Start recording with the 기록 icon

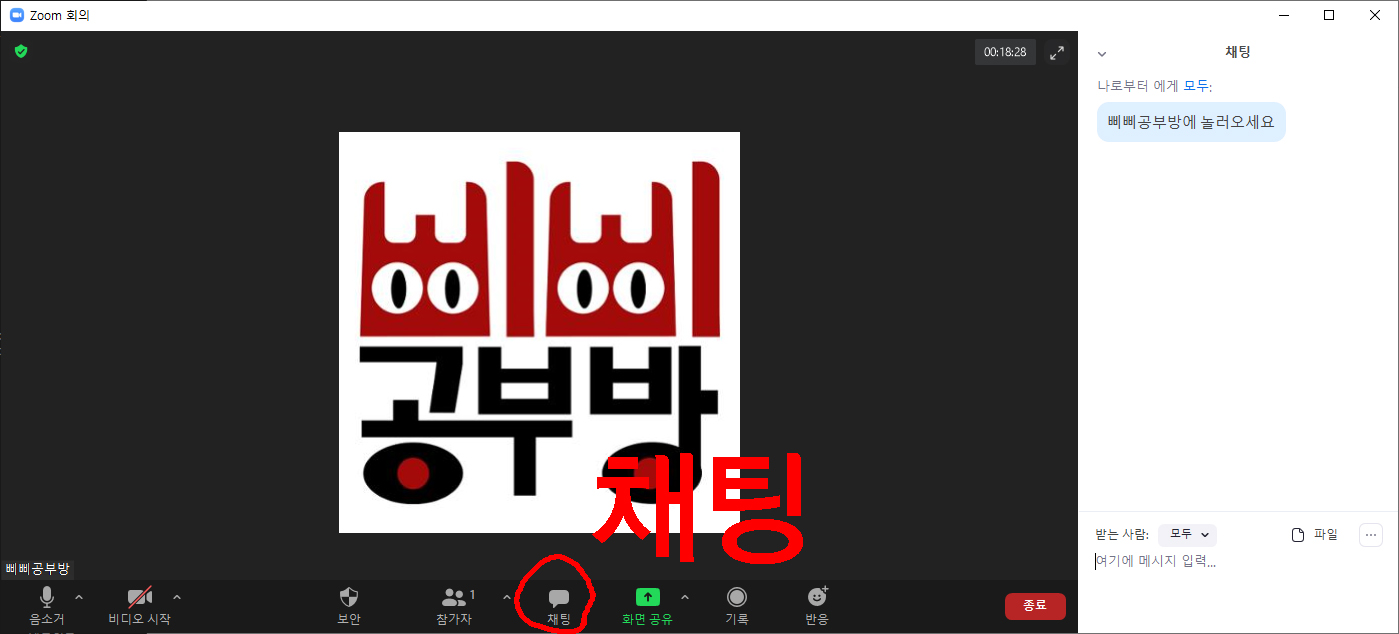coord(737,597)
